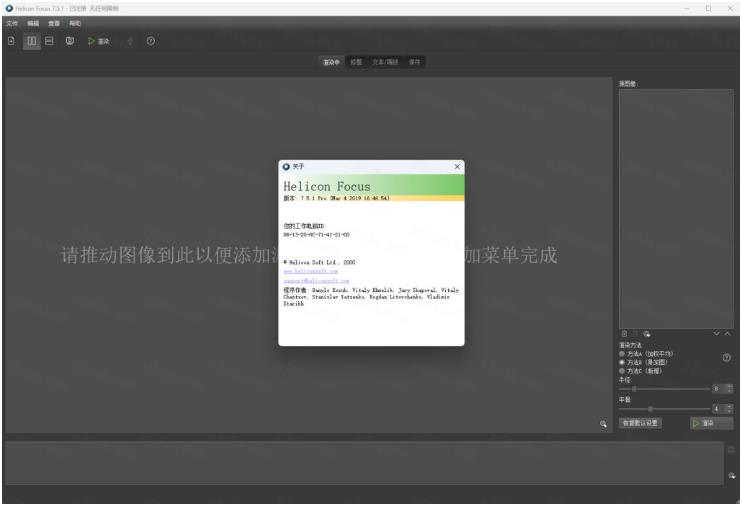
Task: Close the 关于 about dialog
Action: pos(457,167)
